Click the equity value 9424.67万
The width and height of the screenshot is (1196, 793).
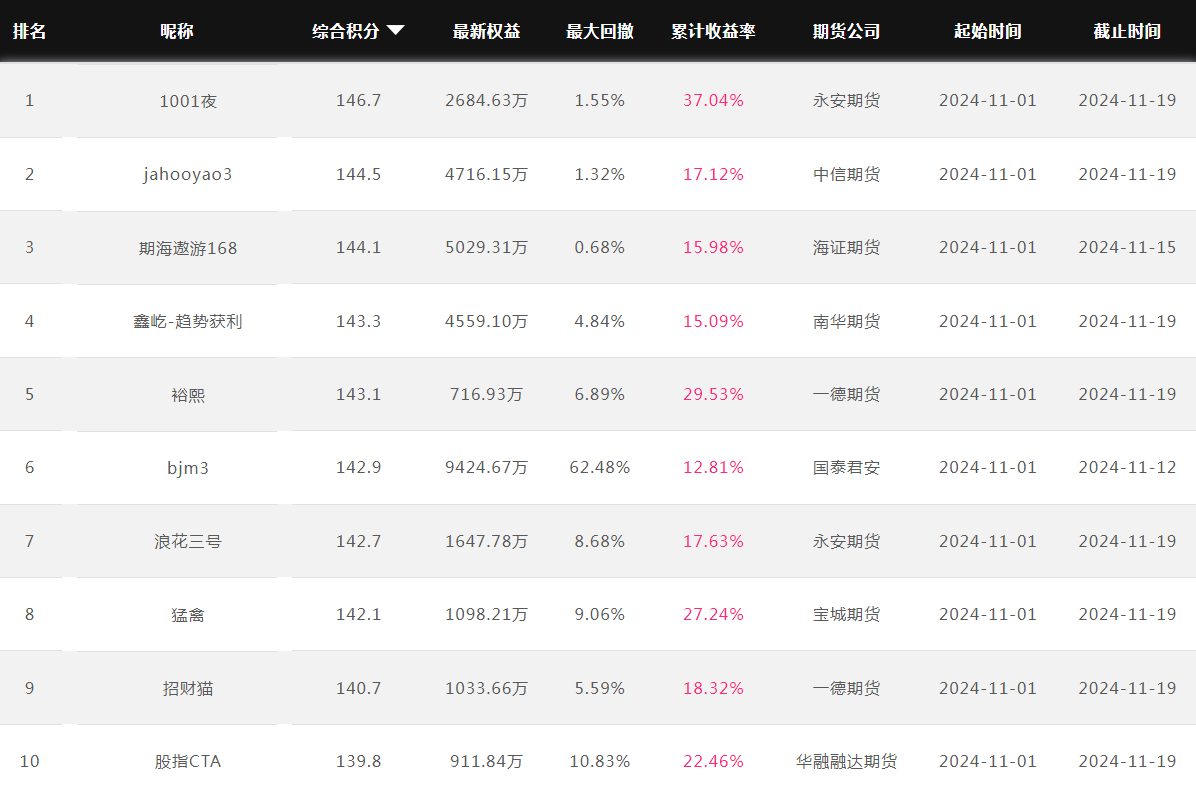[487, 467]
